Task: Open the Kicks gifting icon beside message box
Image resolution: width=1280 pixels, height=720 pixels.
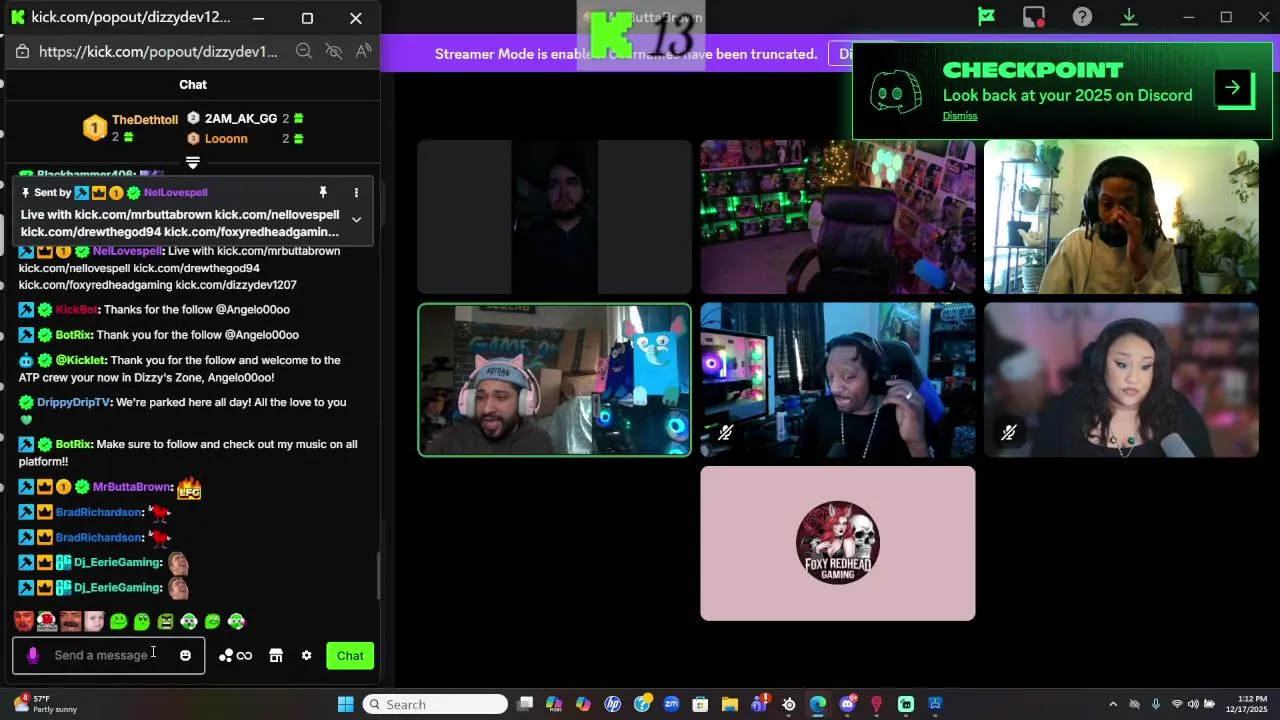Action: [x=235, y=656]
